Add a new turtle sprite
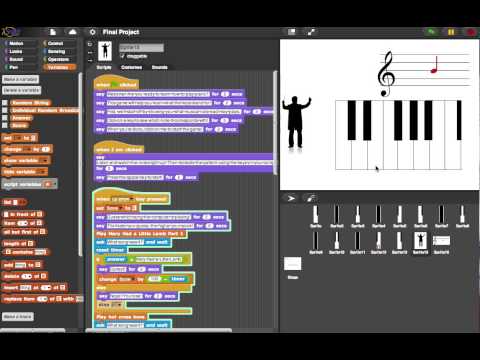Image resolution: width=480 pixels, height=360 pixels. [291, 198]
